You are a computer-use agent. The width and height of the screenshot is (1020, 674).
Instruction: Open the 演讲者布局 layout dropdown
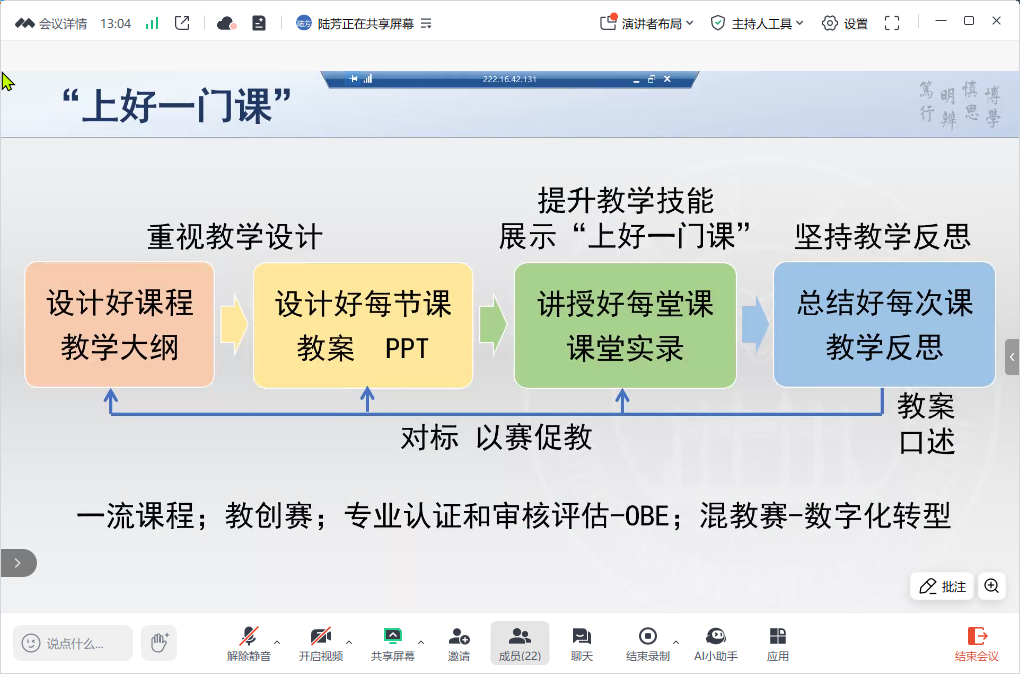(x=648, y=23)
